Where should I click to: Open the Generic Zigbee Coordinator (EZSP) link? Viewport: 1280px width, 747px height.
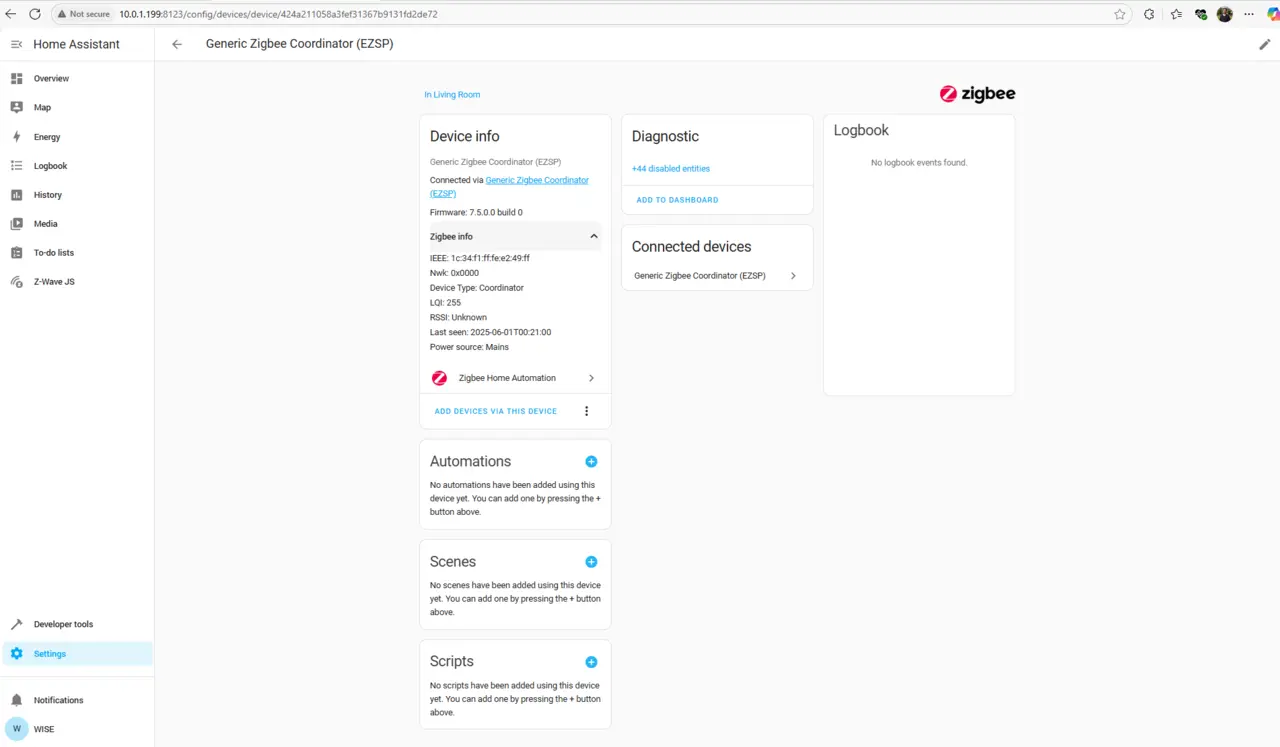pos(510,187)
